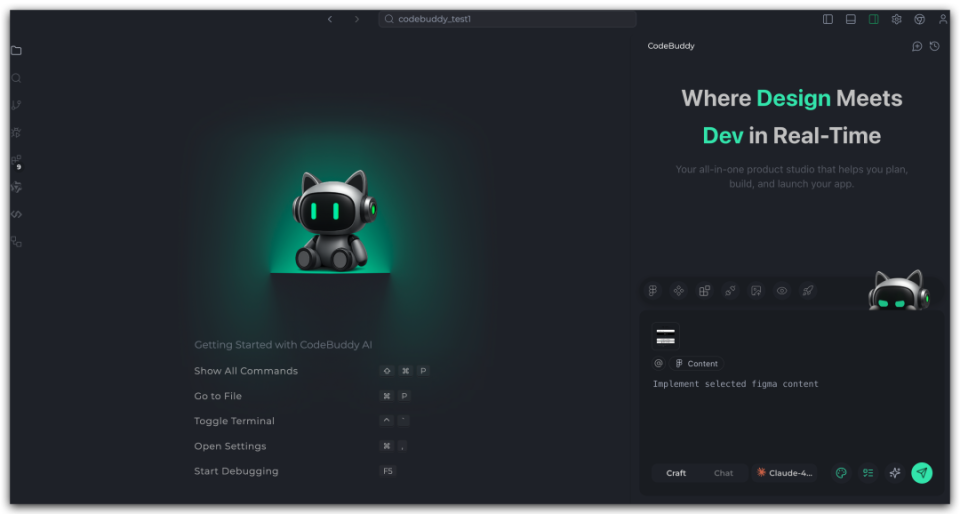Toggle the green right sidebar layout
This screenshot has width=960, height=514.
click(874, 19)
